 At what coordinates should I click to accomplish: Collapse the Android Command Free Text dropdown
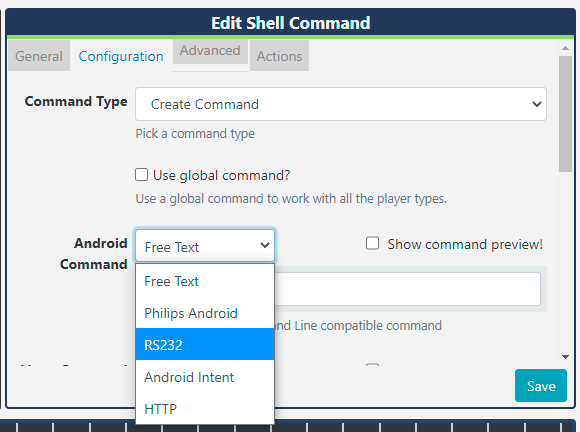point(205,246)
